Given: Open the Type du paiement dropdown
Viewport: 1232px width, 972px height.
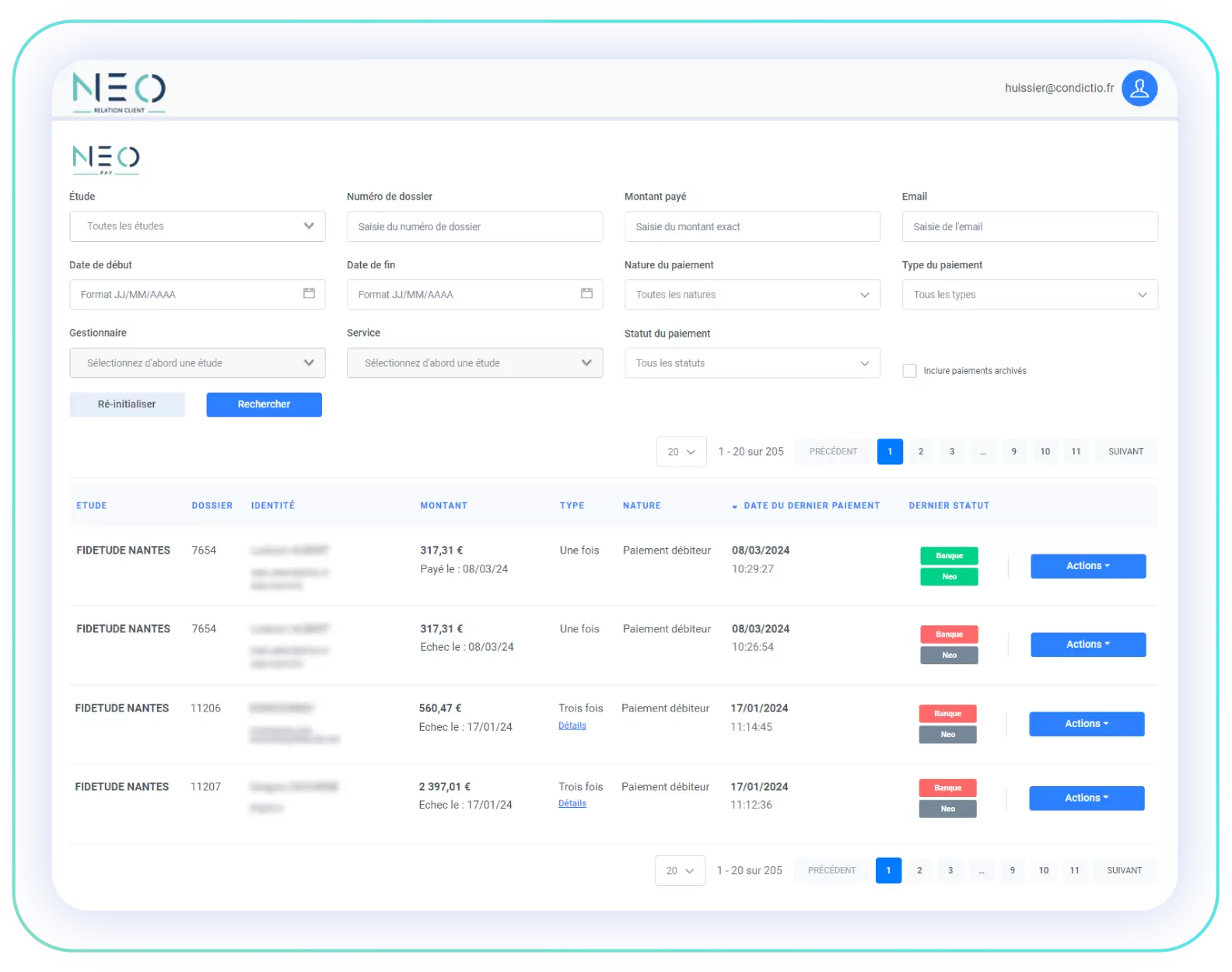Looking at the screenshot, I should point(1029,295).
